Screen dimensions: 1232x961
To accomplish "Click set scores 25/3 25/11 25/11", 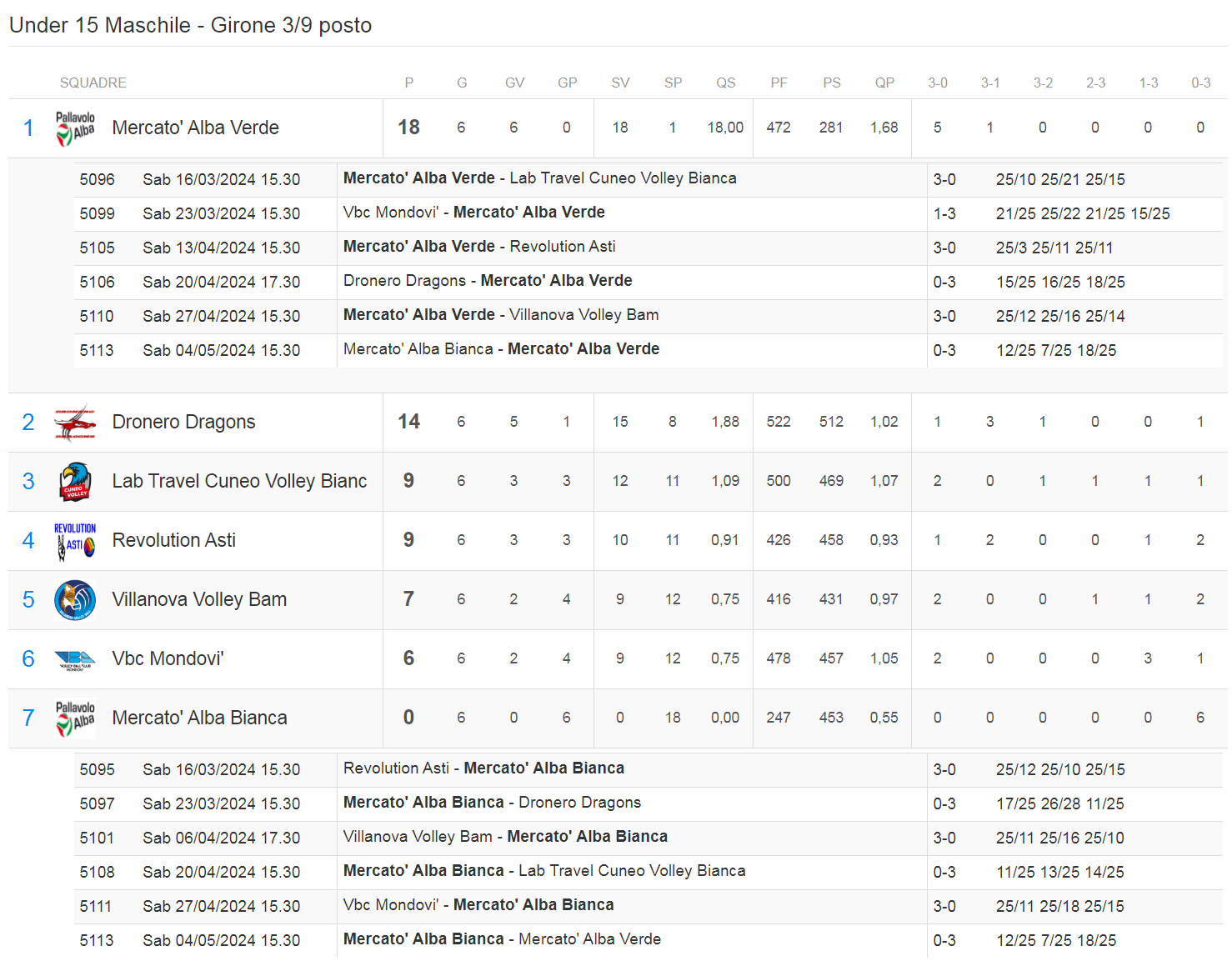I will (x=1054, y=248).
